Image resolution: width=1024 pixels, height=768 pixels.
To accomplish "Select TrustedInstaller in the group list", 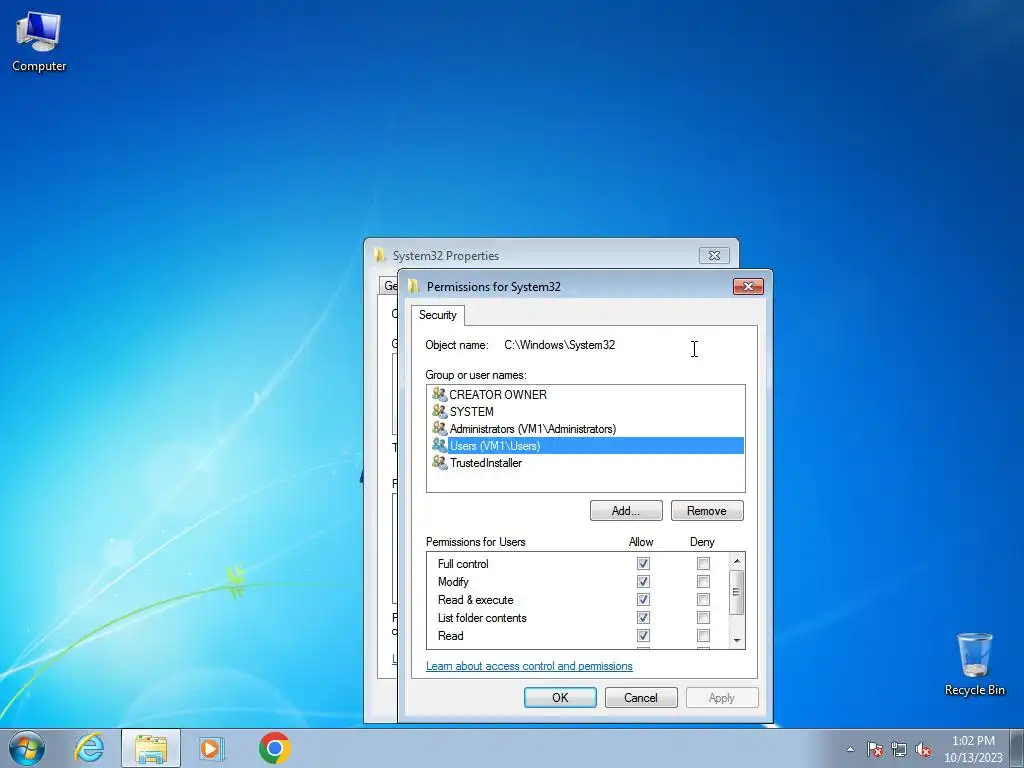I will point(486,462).
